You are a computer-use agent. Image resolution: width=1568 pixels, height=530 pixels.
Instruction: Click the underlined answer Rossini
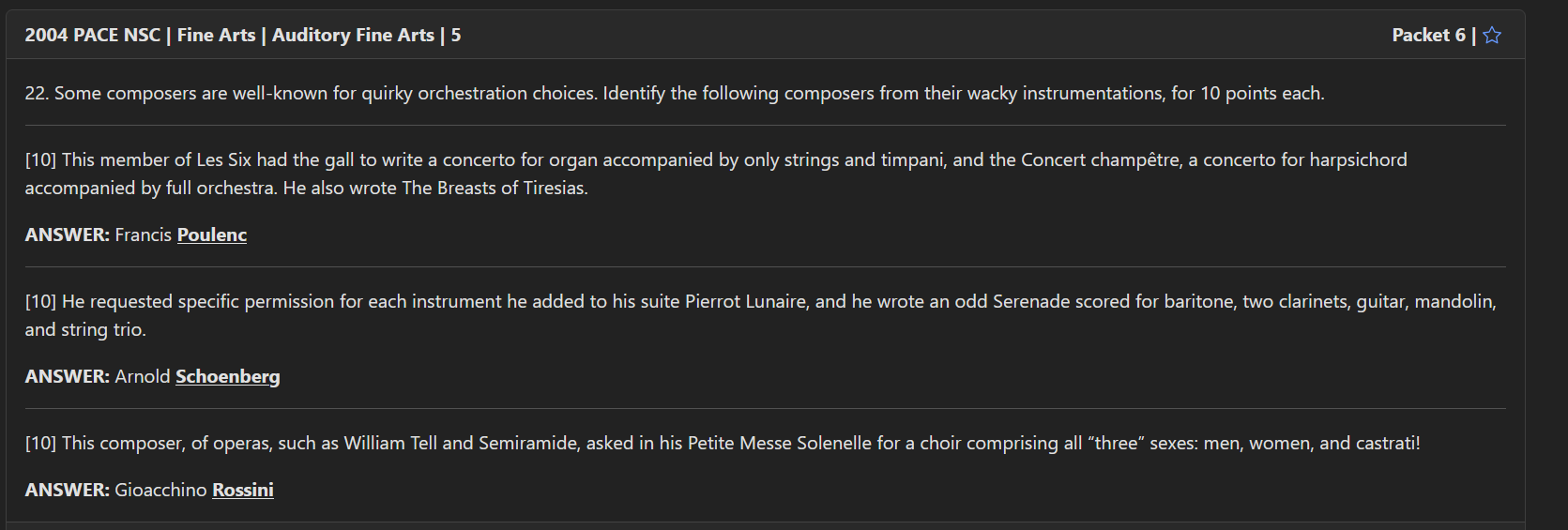(x=242, y=490)
